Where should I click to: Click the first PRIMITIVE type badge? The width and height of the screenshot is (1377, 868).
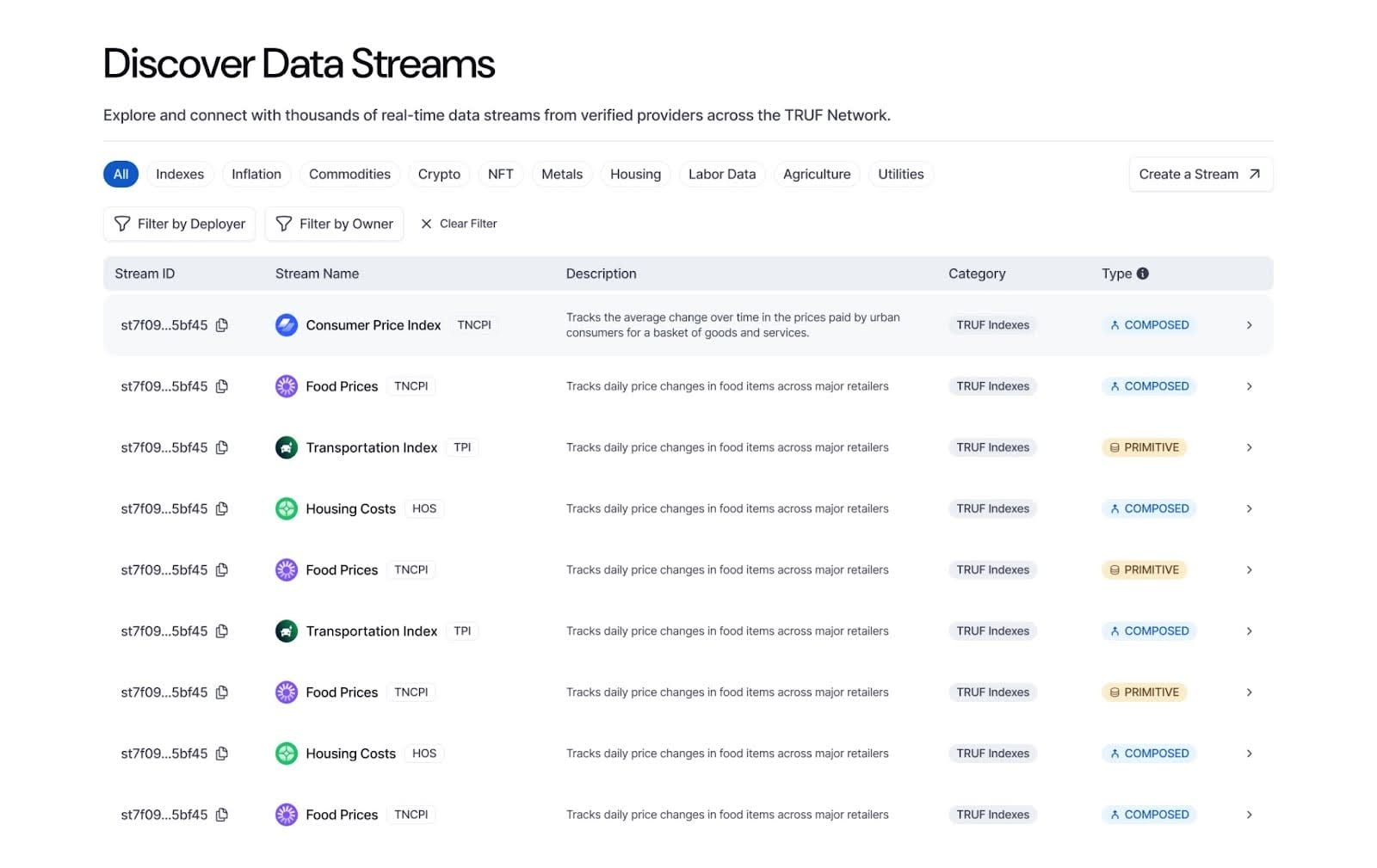(x=1144, y=447)
